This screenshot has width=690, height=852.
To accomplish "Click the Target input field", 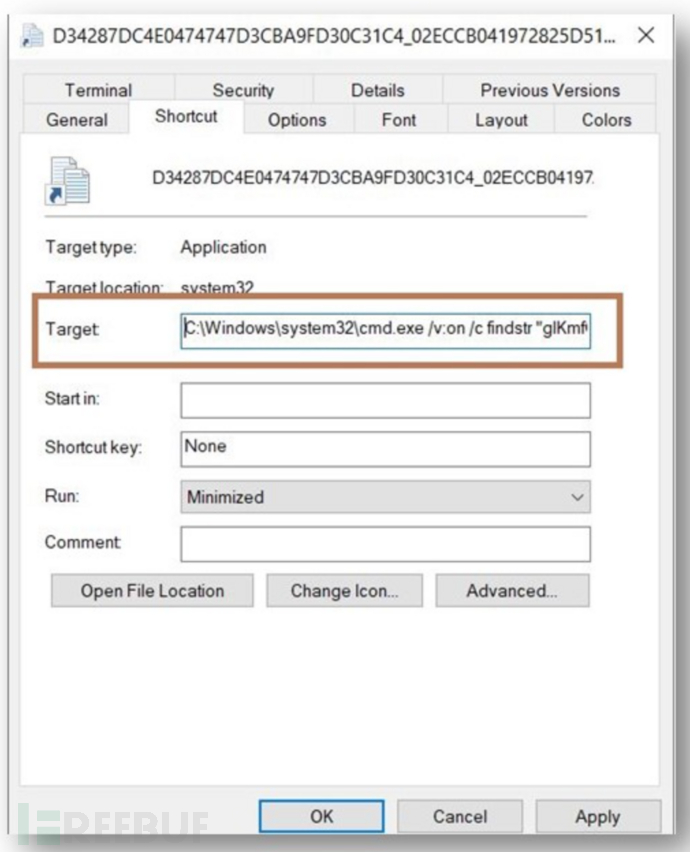I will point(385,330).
